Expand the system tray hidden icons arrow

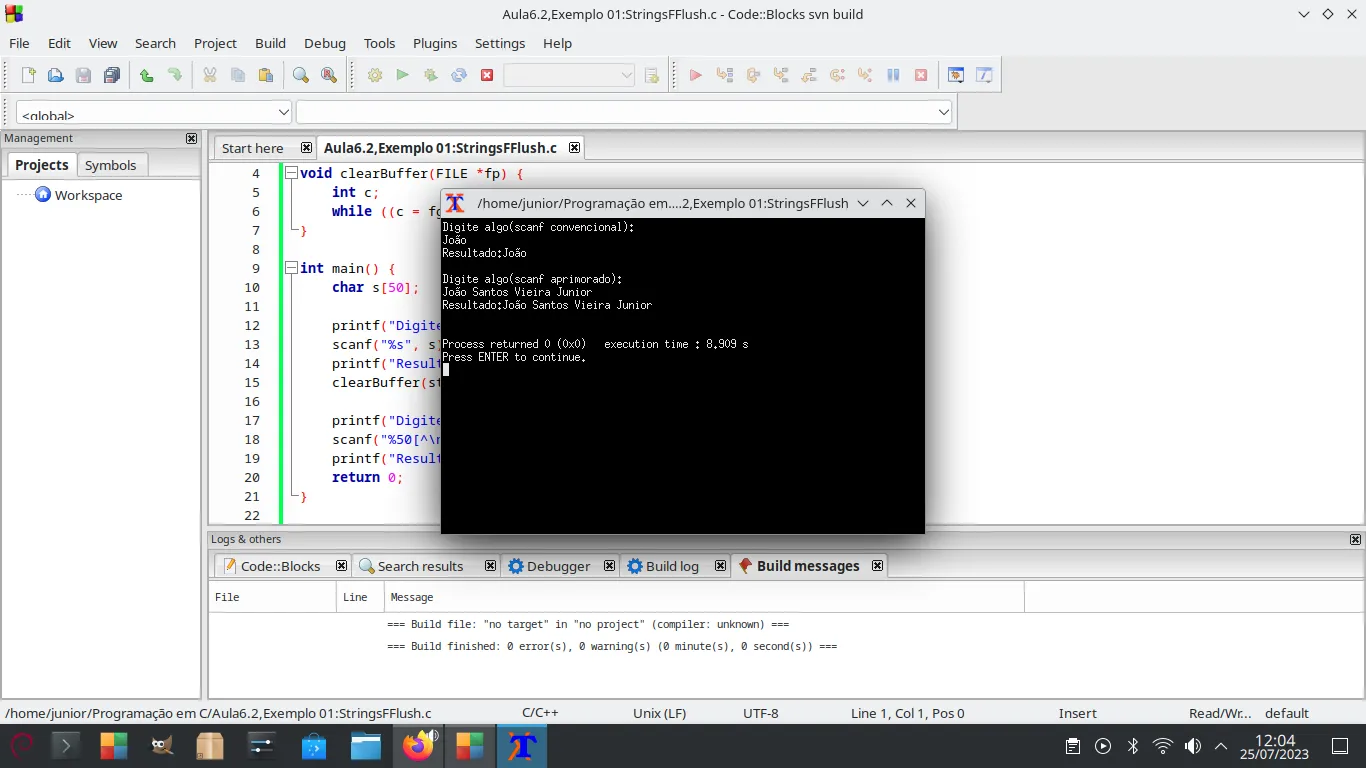point(1221,746)
